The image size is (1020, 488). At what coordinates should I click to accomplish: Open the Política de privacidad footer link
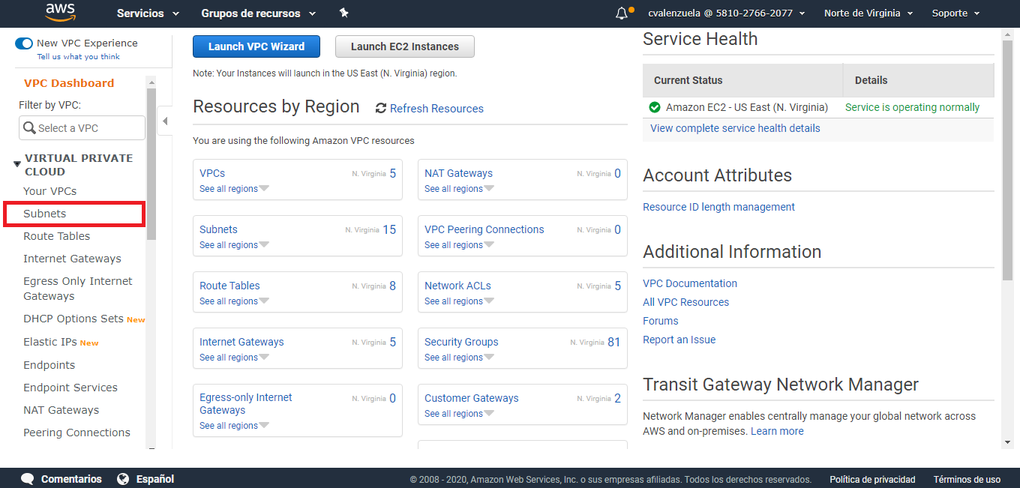click(872, 480)
